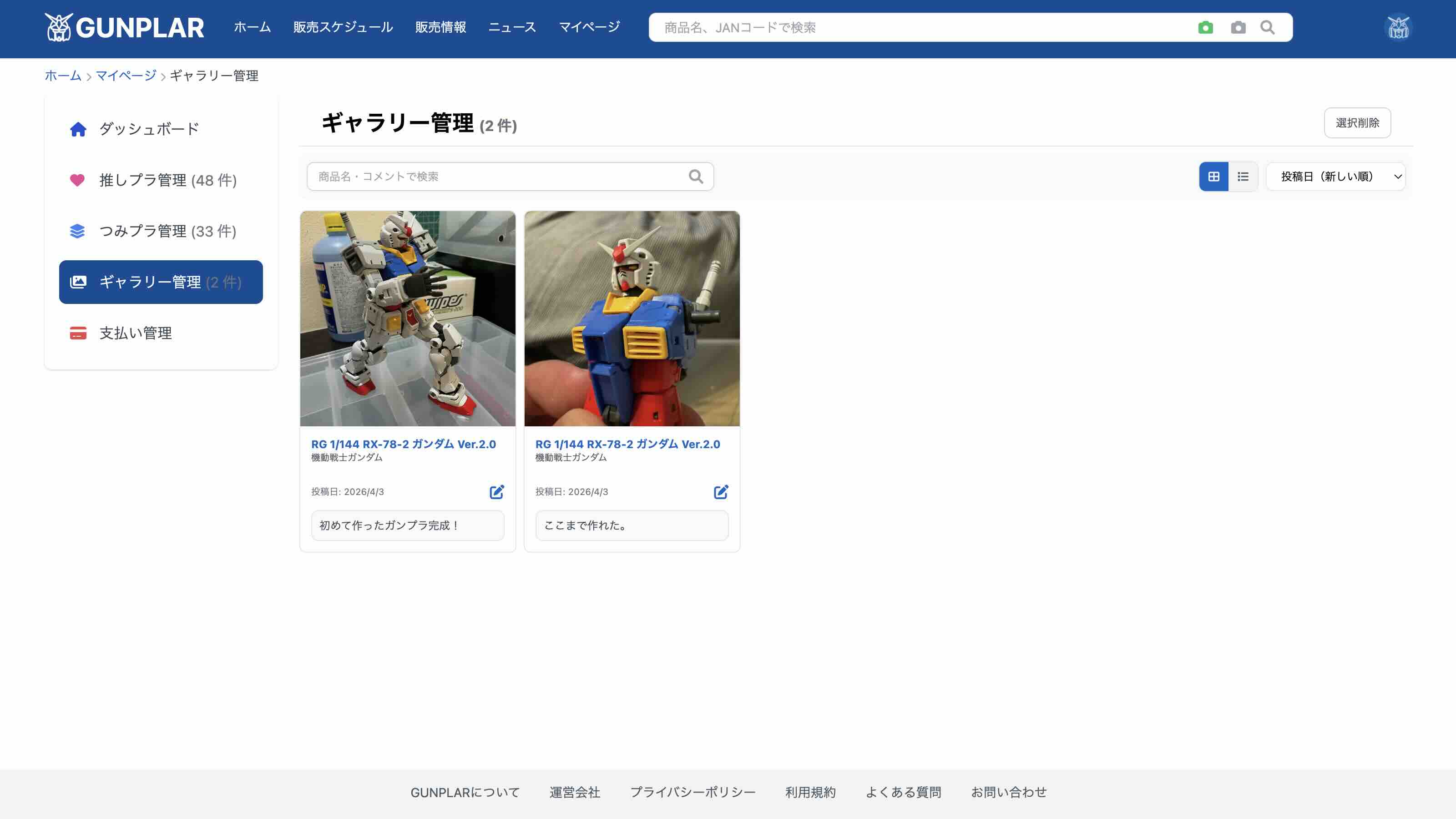Click the 初めて作ったガンプラ完成！ comment box
The width and height of the screenshot is (1456, 819).
click(408, 526)
